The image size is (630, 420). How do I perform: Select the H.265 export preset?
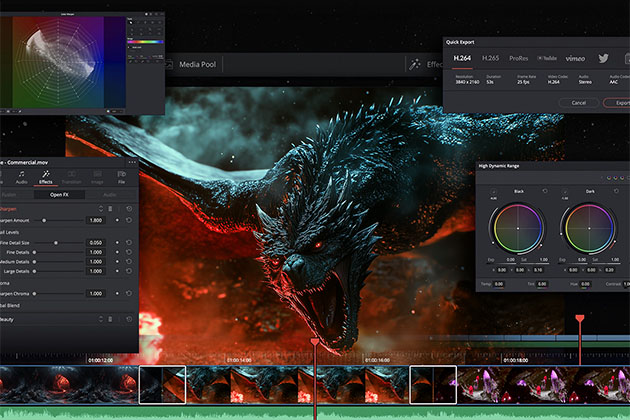490,58
